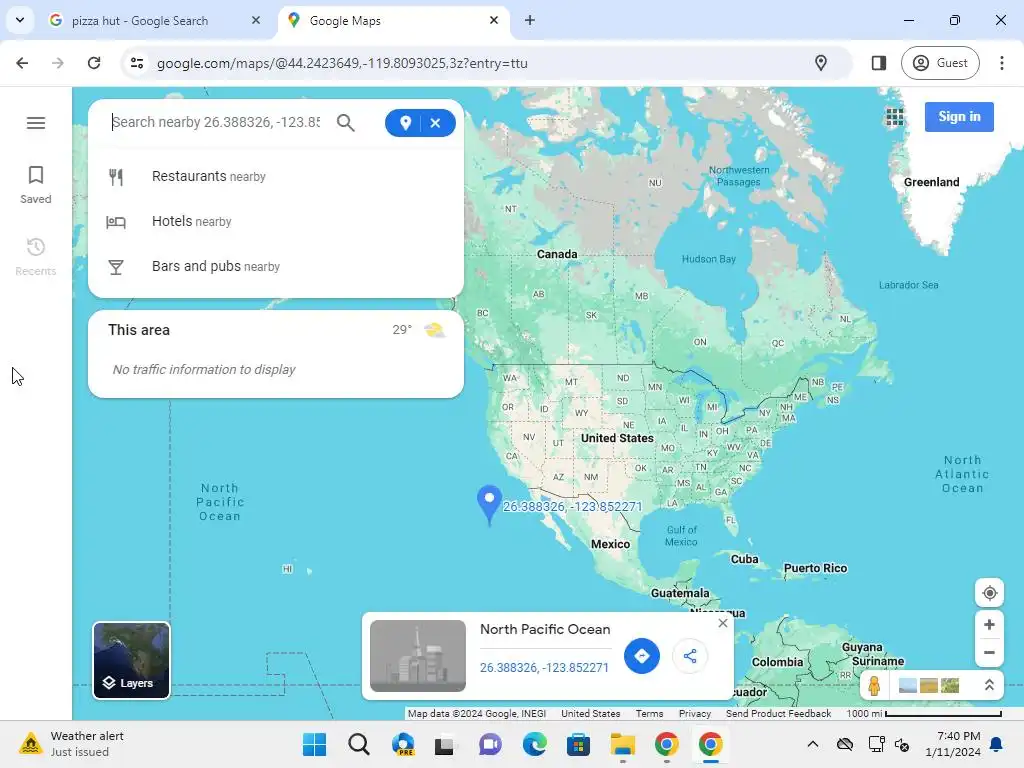Open the Terms link in map footer
The image size is (1024, 768).
click(649, 714)
